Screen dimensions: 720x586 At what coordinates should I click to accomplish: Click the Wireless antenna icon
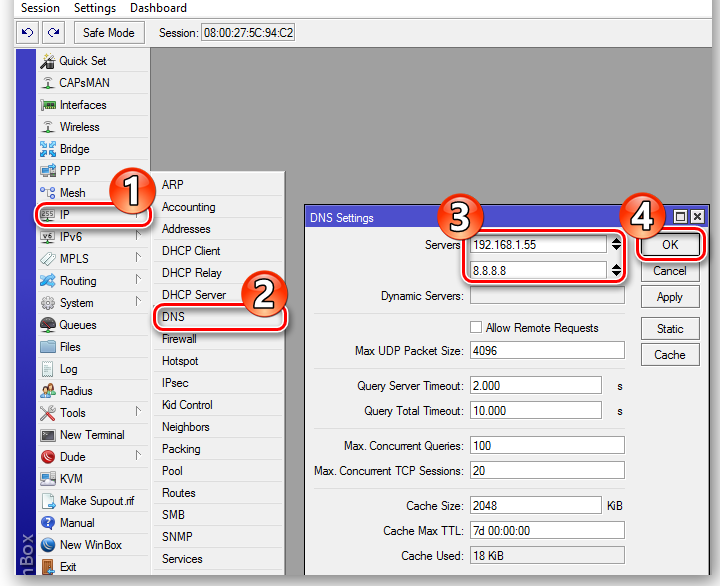tap(48, 126)
